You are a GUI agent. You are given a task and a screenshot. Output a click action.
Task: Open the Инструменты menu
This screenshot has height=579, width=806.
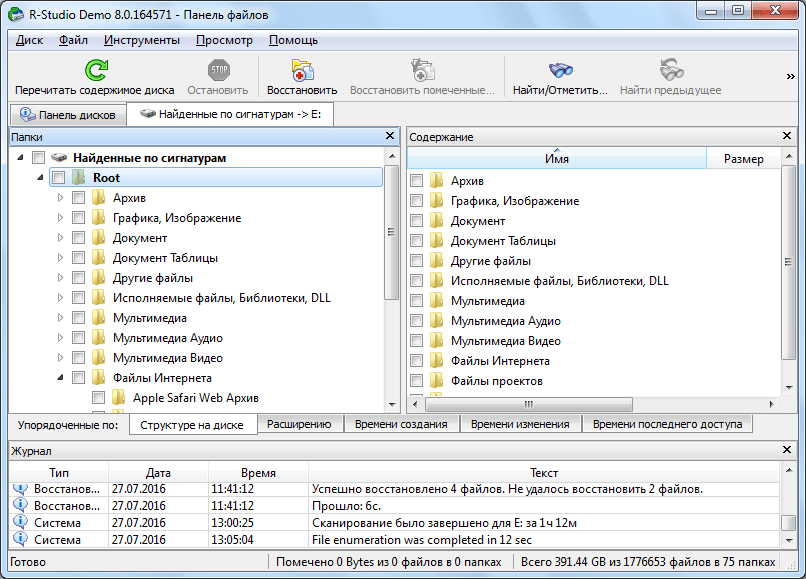tap(141, 40)
